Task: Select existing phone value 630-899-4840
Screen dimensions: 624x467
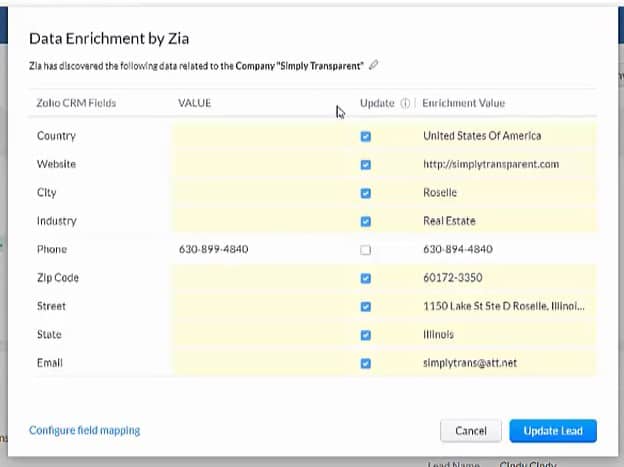Action: point(214,249)
